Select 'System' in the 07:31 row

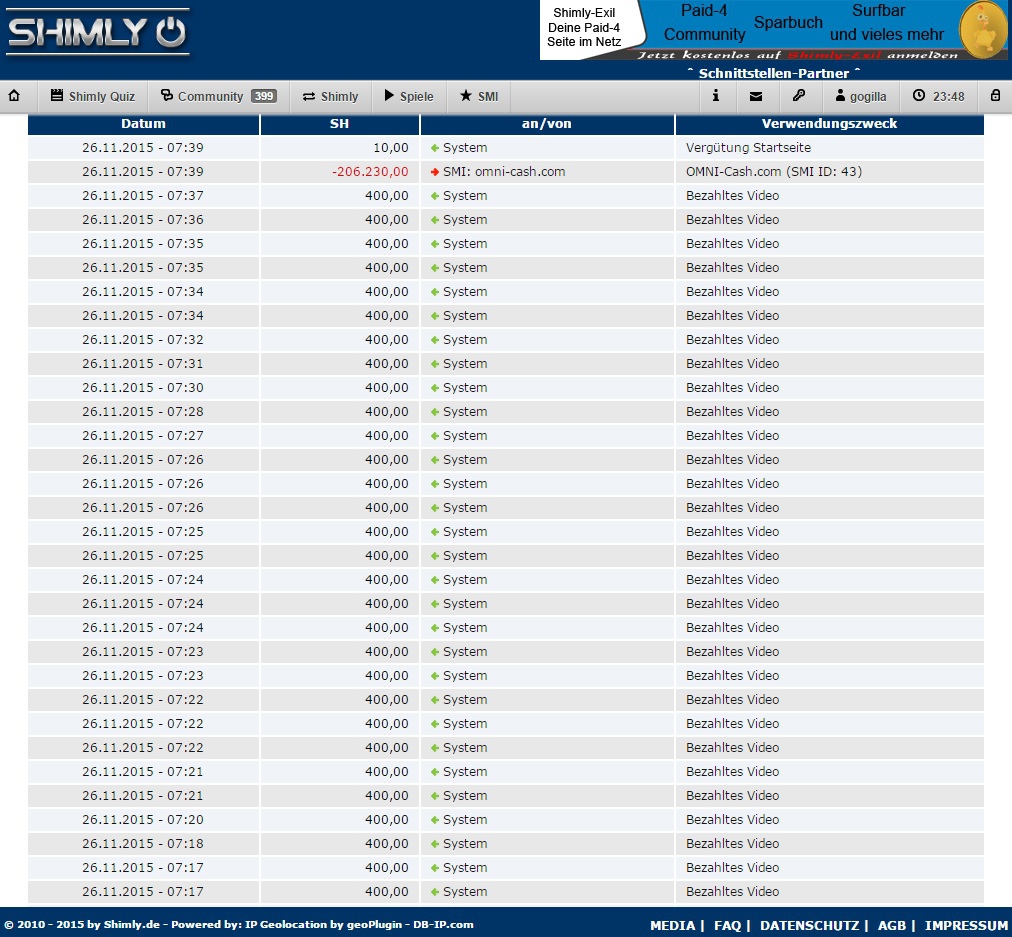[x=465, y=363]
